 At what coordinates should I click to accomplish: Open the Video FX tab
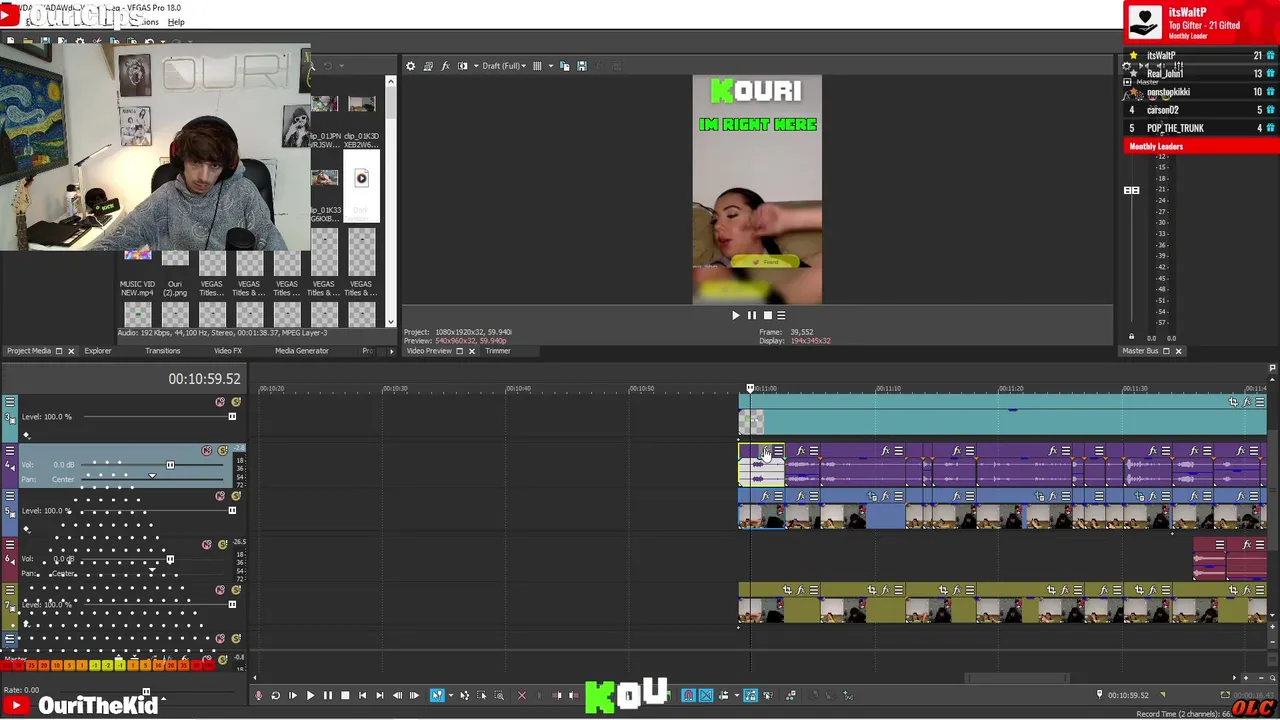point(228,351)
